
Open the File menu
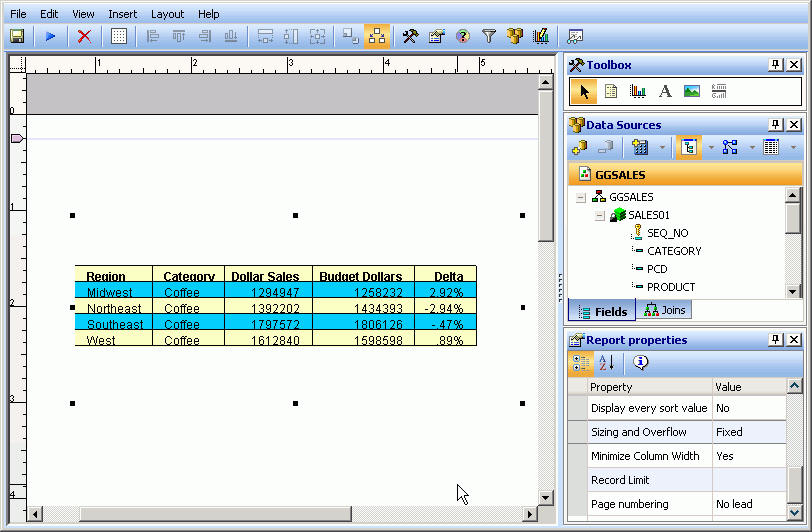click(x=18, y=14)
